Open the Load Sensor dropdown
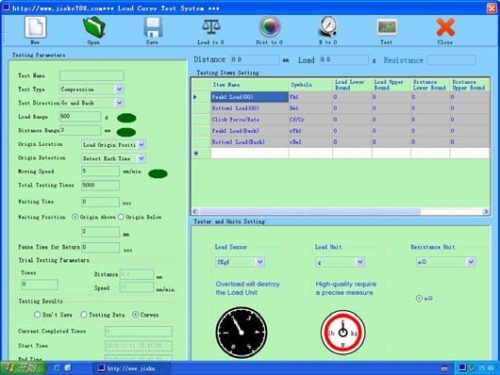 260,262
